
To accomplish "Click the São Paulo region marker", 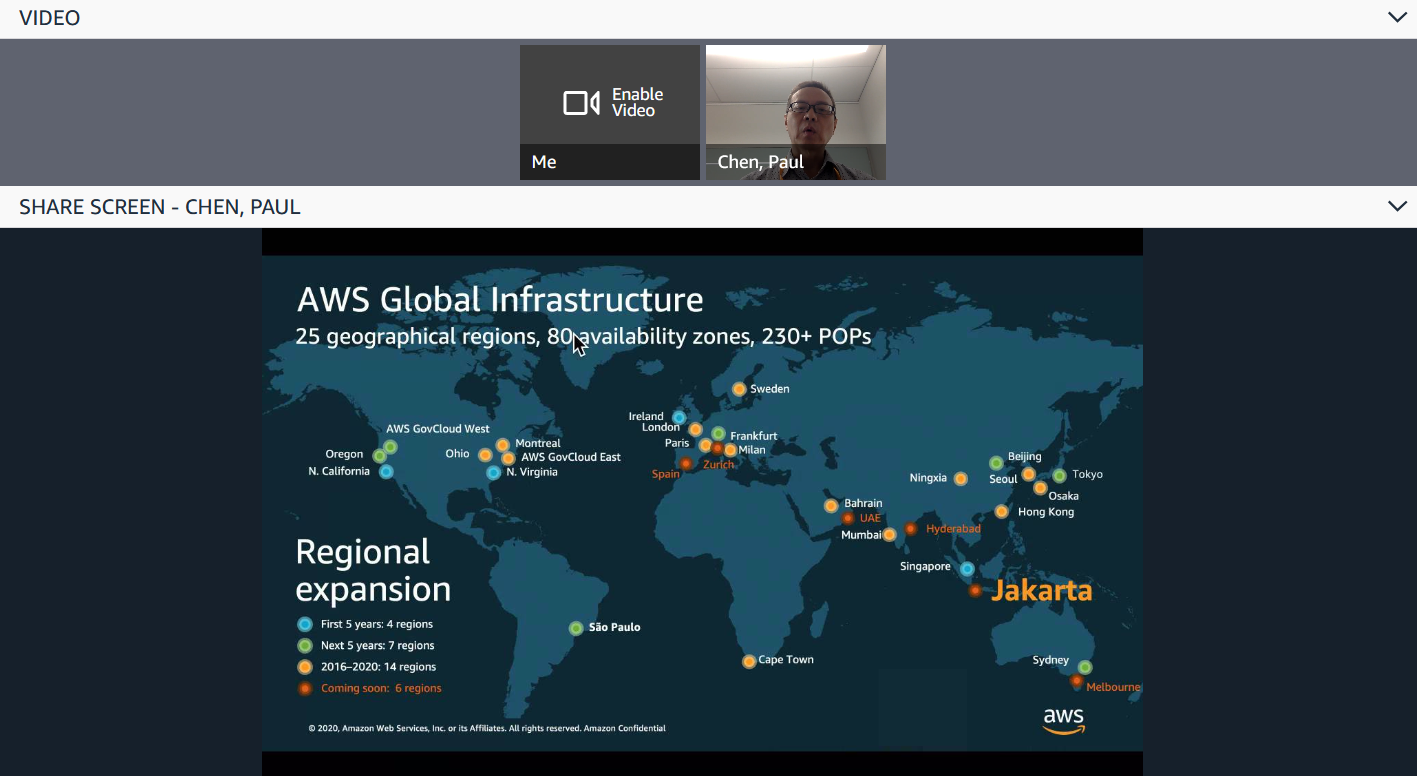I will pos(576,628).
